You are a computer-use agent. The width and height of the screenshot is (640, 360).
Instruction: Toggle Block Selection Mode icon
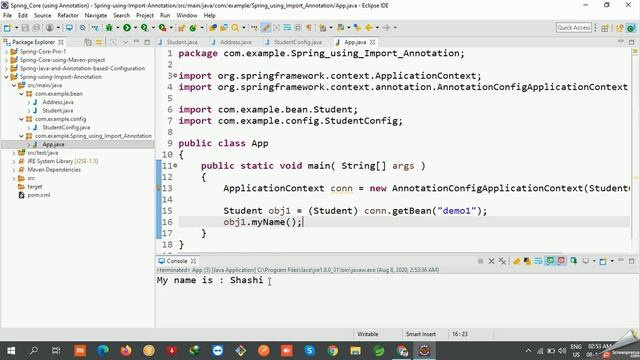pyautogui.click(x=298, y=28)
